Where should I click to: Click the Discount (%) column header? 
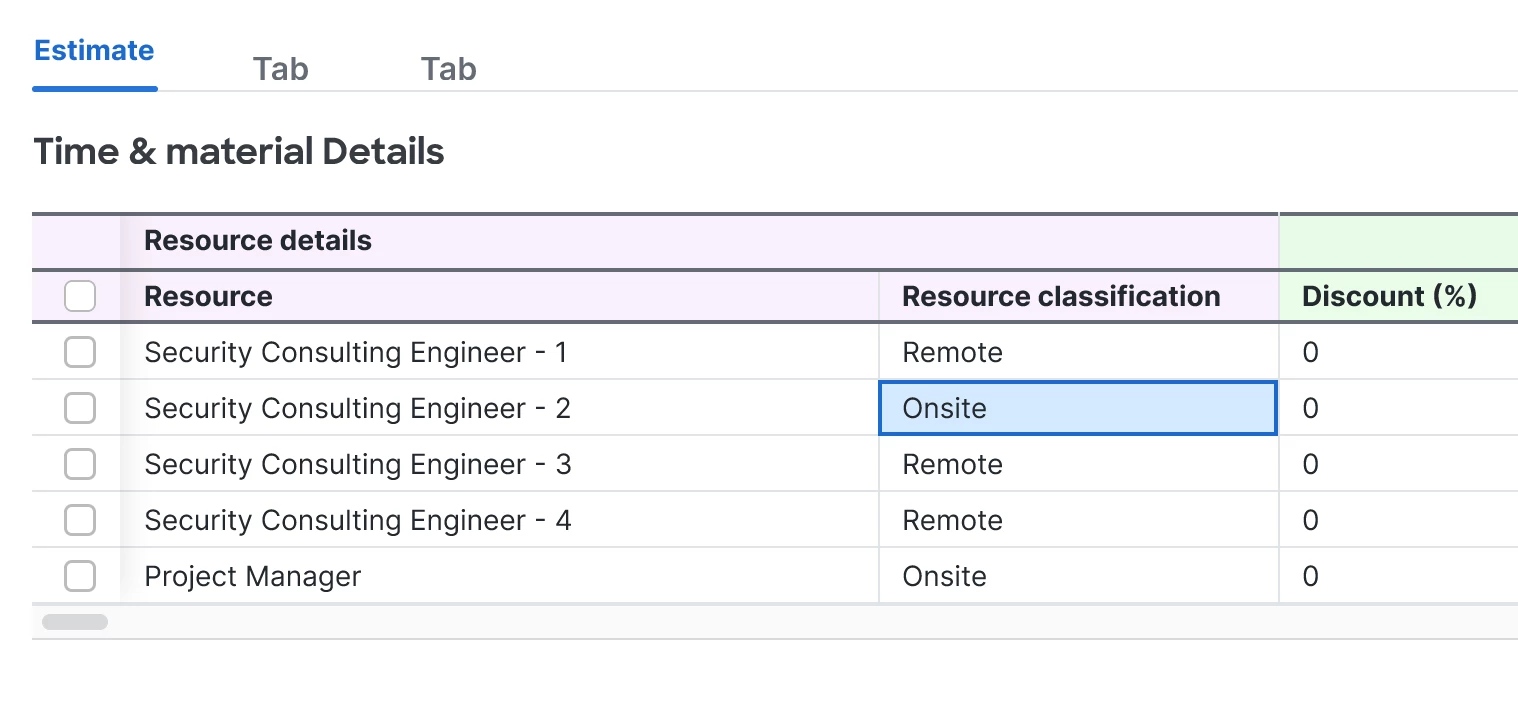(1389, 296)
